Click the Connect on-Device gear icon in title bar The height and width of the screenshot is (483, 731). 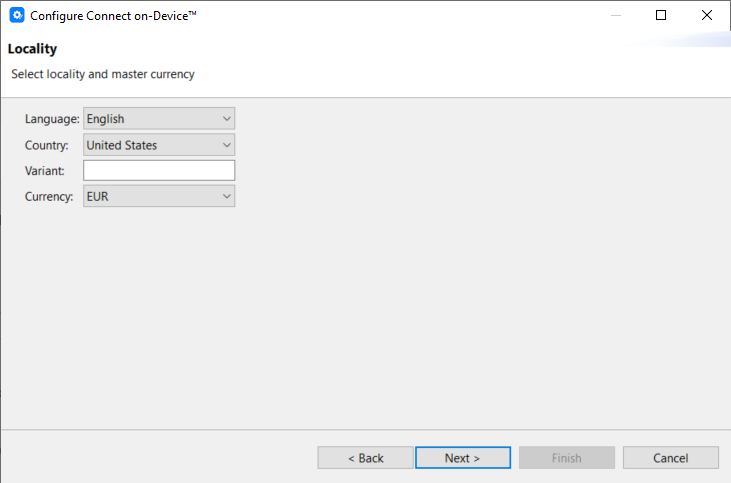pos(16,16)
